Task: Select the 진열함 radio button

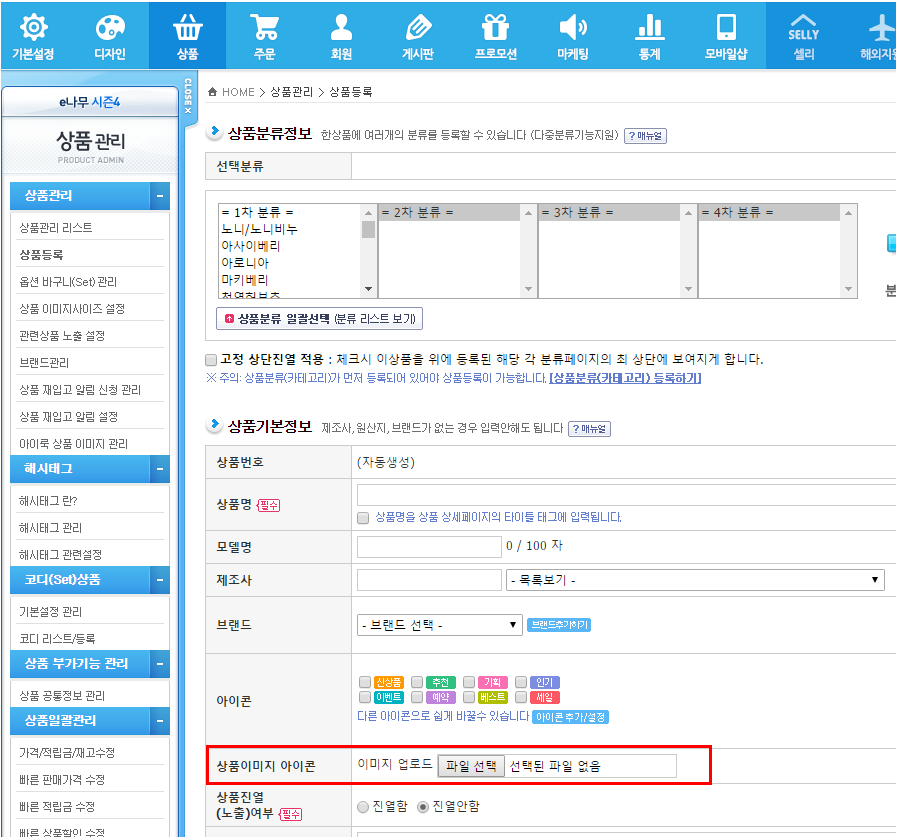Action: 363,807
